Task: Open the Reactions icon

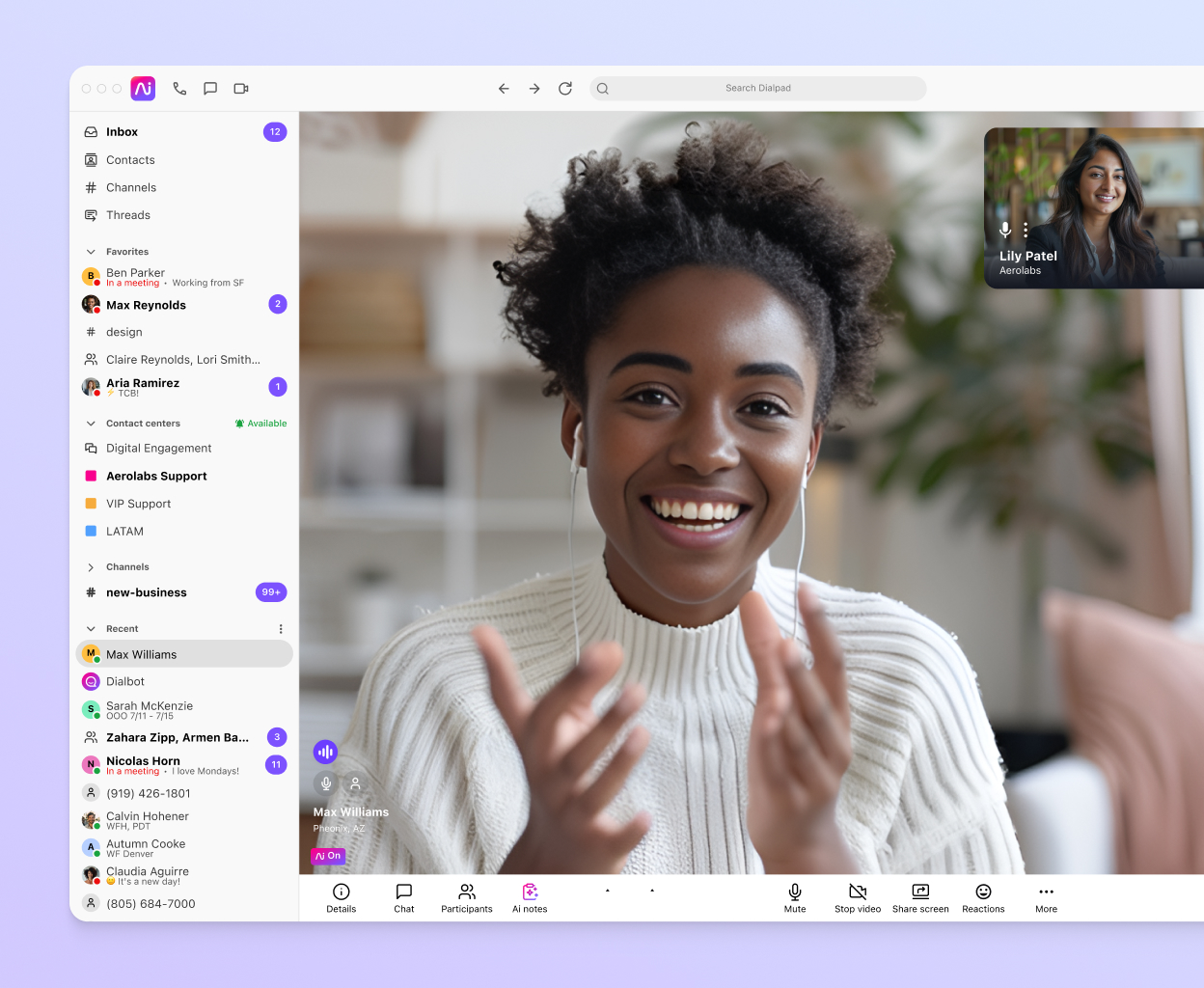Action: click(983, 892)
